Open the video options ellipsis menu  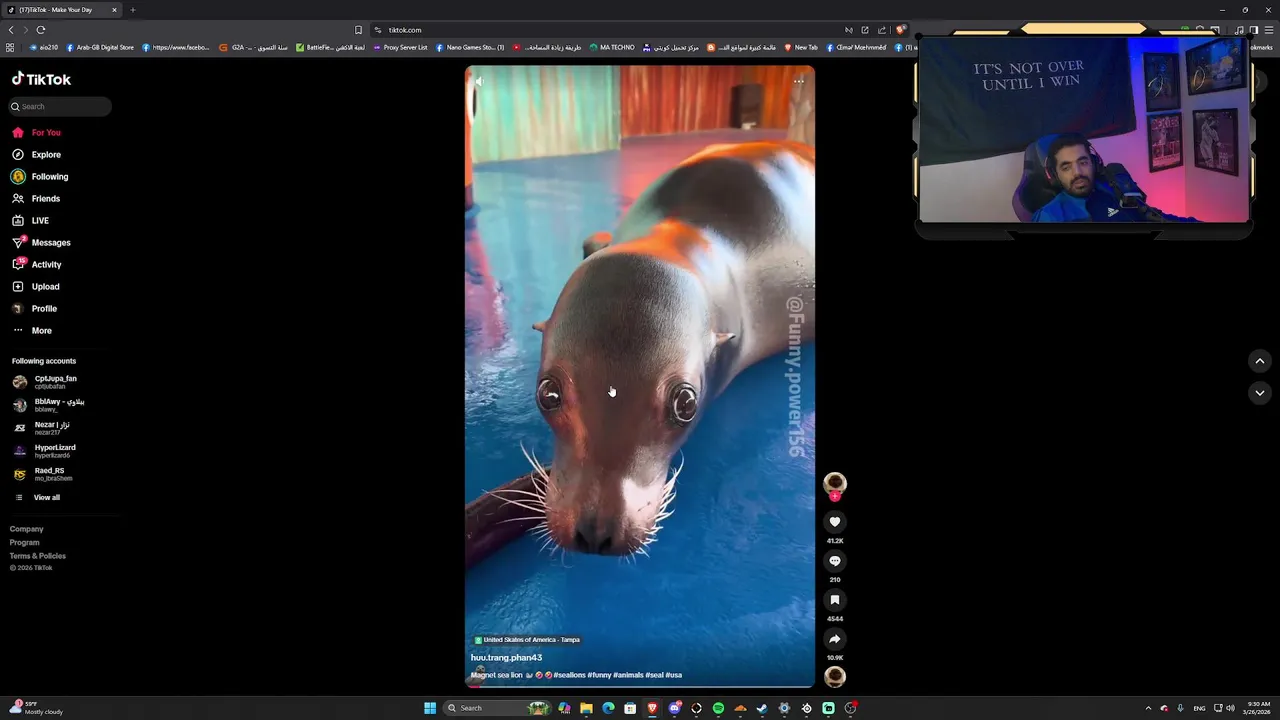(x=799, y=81)
